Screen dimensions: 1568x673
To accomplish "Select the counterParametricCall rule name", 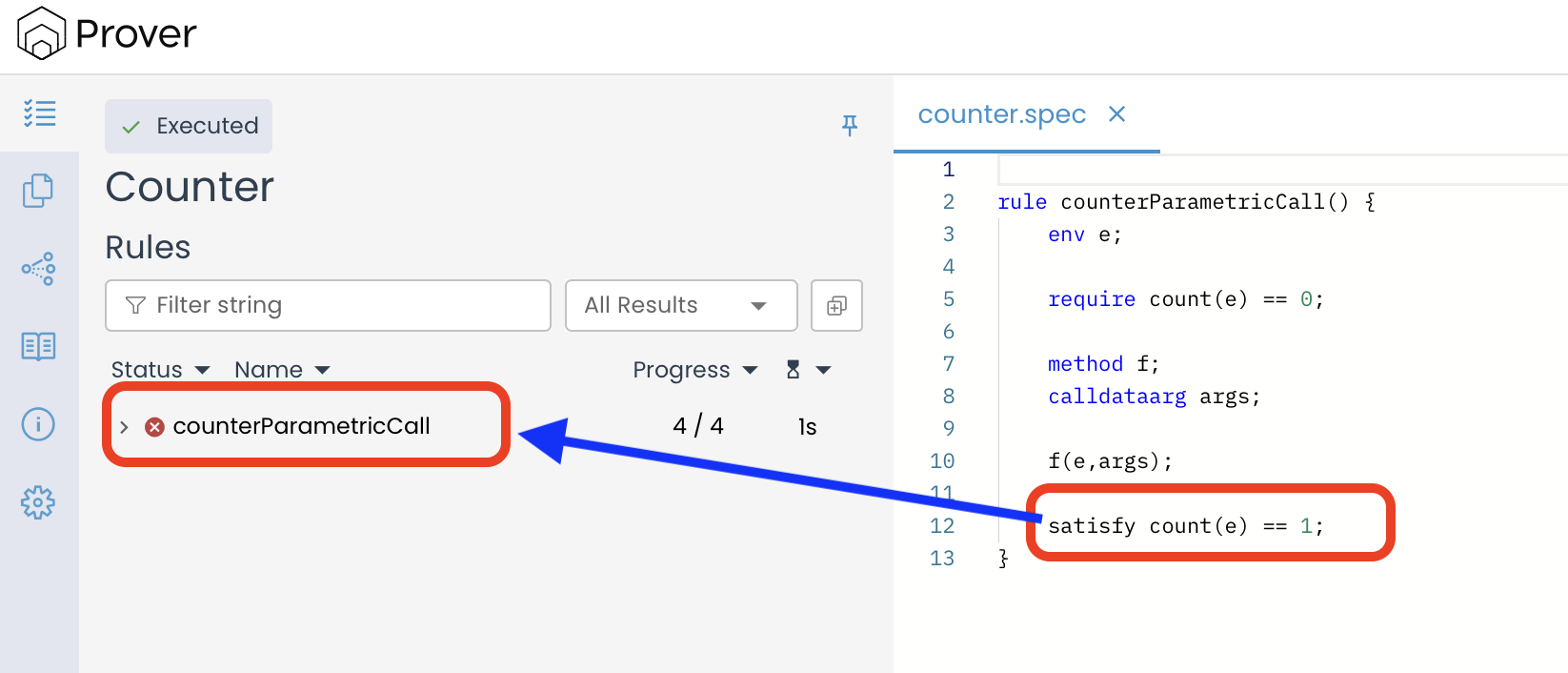I will coord(301,426).
